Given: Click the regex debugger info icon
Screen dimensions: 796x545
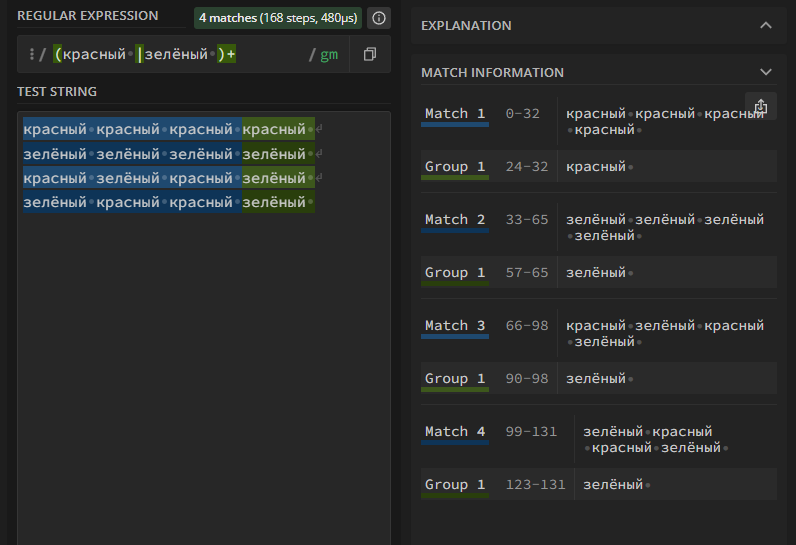Looking at the screenshot, I should coord(379,18).
